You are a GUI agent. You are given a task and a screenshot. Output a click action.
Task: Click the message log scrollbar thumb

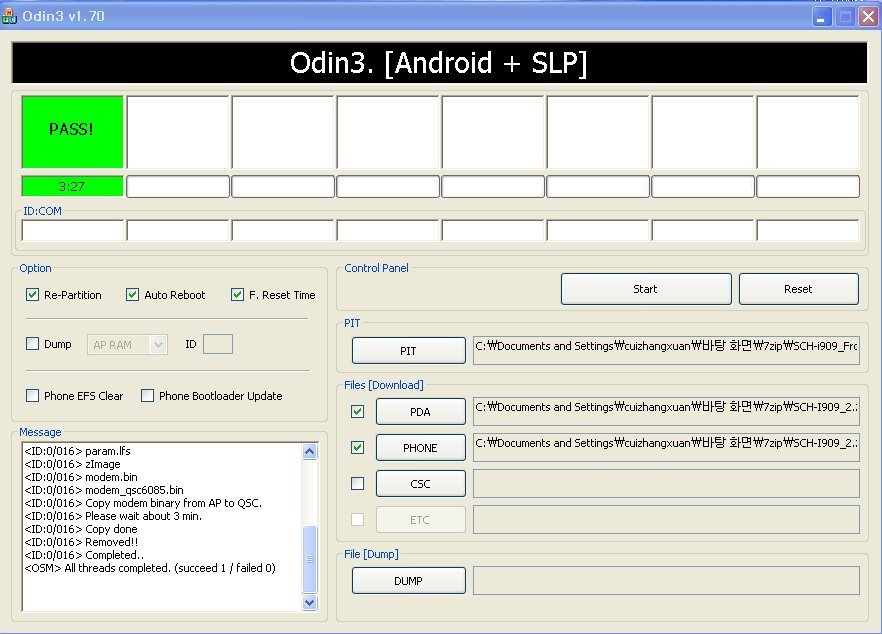(309, 559)
